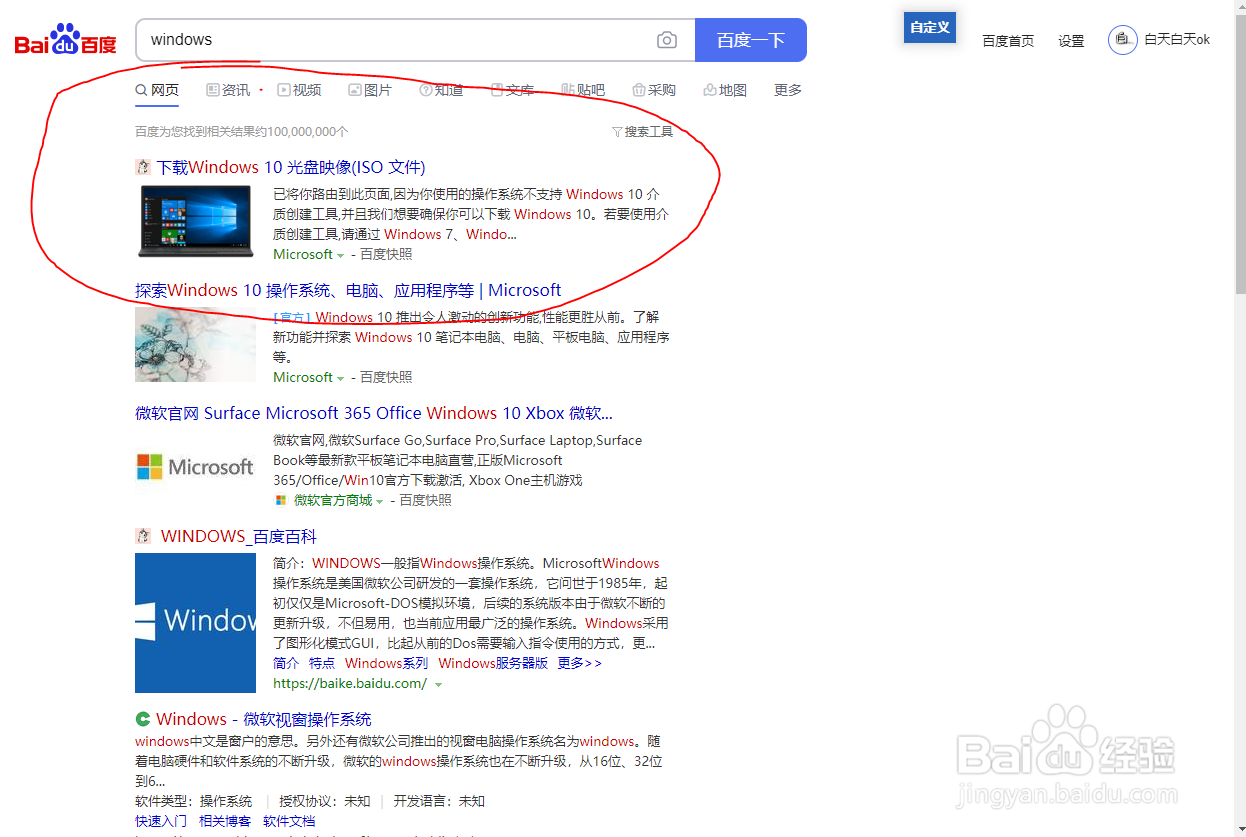Open 百度快照 for ISO download result

point(386,254)
